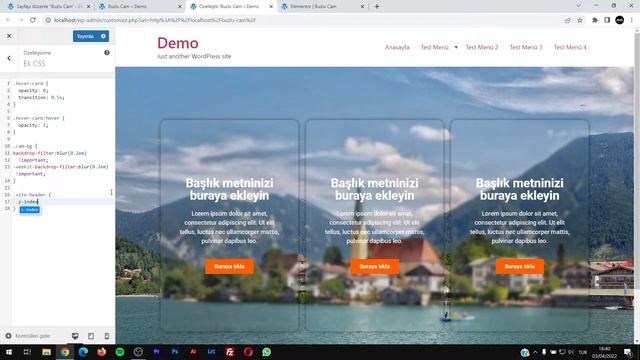Show hidden system tray icons

click(535, 352)
